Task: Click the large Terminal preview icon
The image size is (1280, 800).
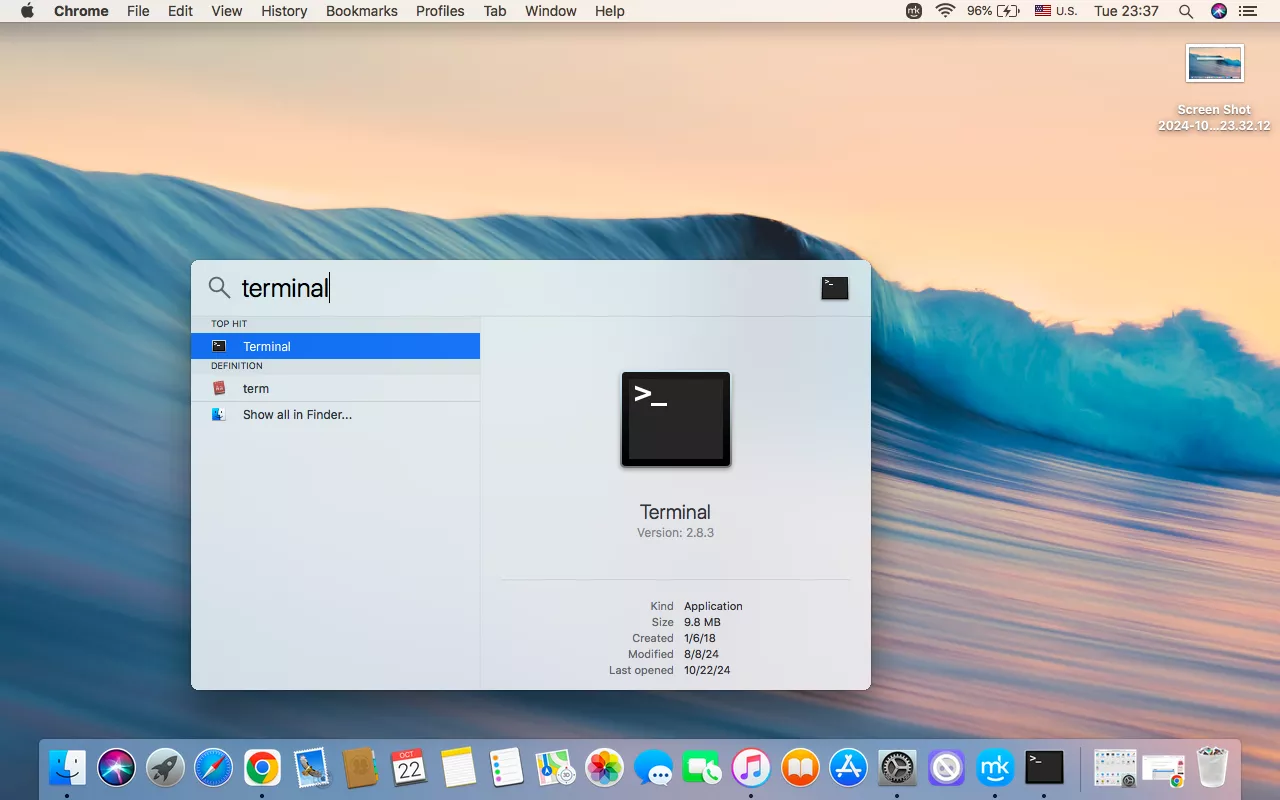Action: tap(676, 419)
